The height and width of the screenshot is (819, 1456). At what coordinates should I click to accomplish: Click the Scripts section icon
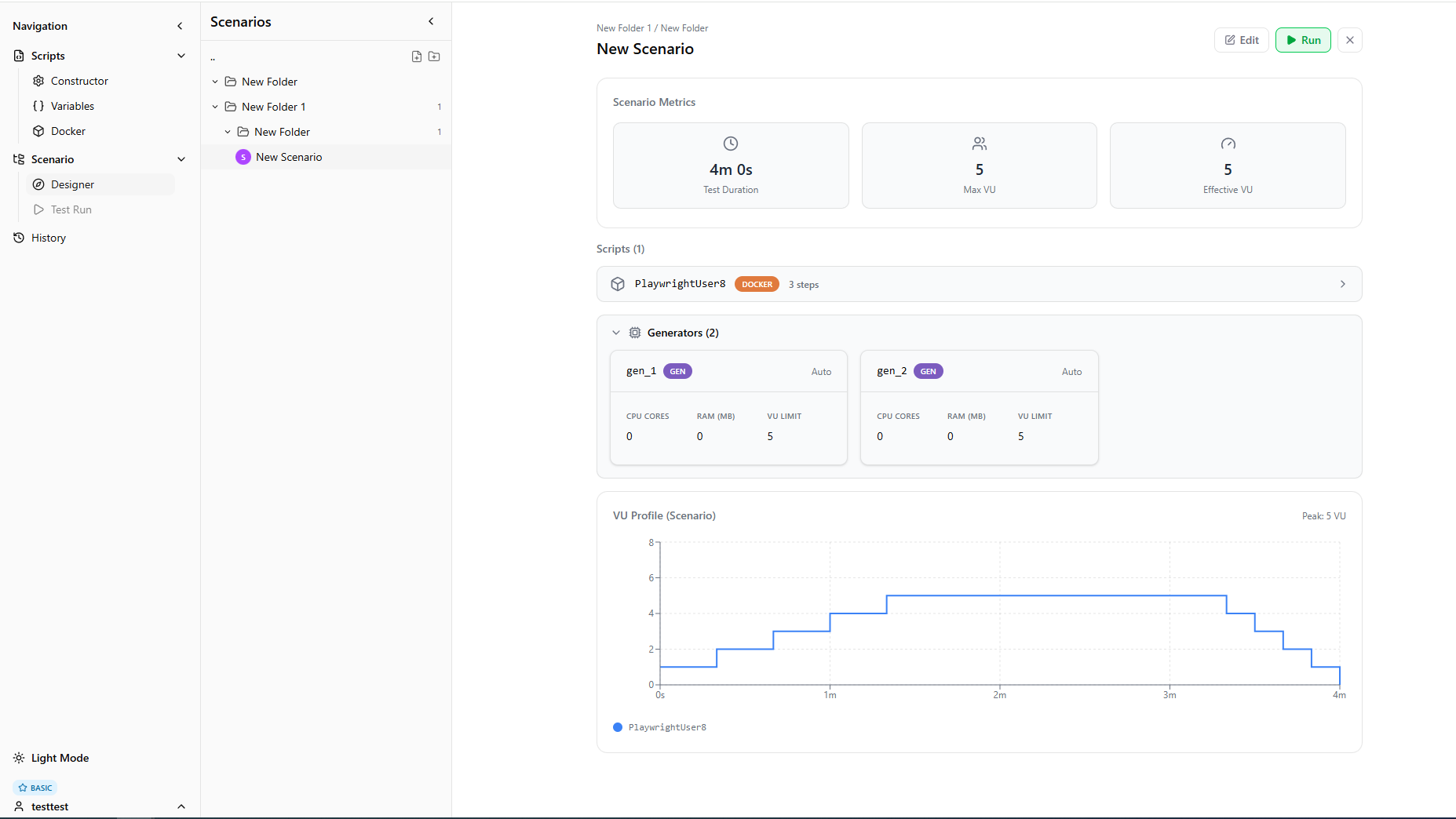click(19, 56)
